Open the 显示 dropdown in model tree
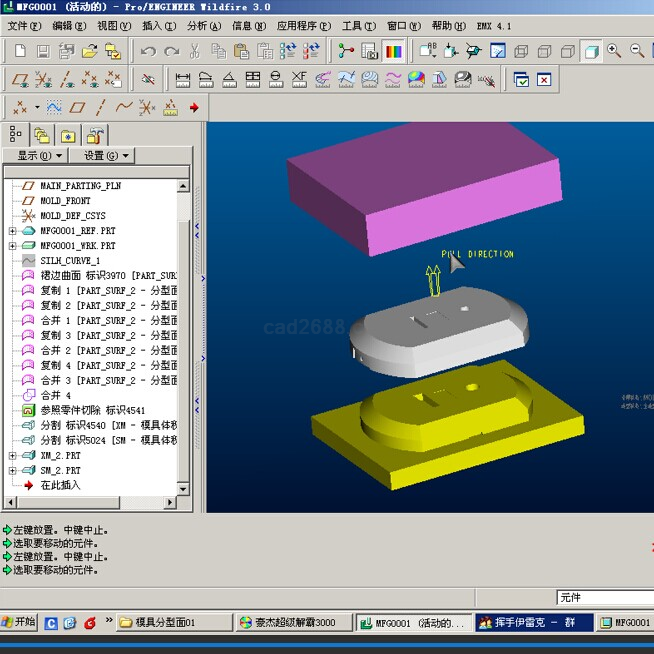The width and height of the screenshot is (654, 654). (40, 155)
